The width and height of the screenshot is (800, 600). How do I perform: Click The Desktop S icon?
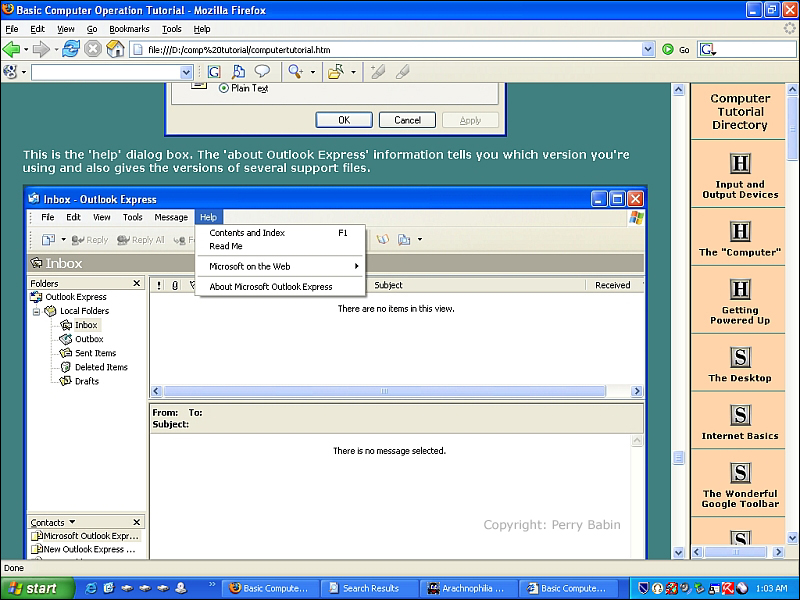(x=740, y=357)
